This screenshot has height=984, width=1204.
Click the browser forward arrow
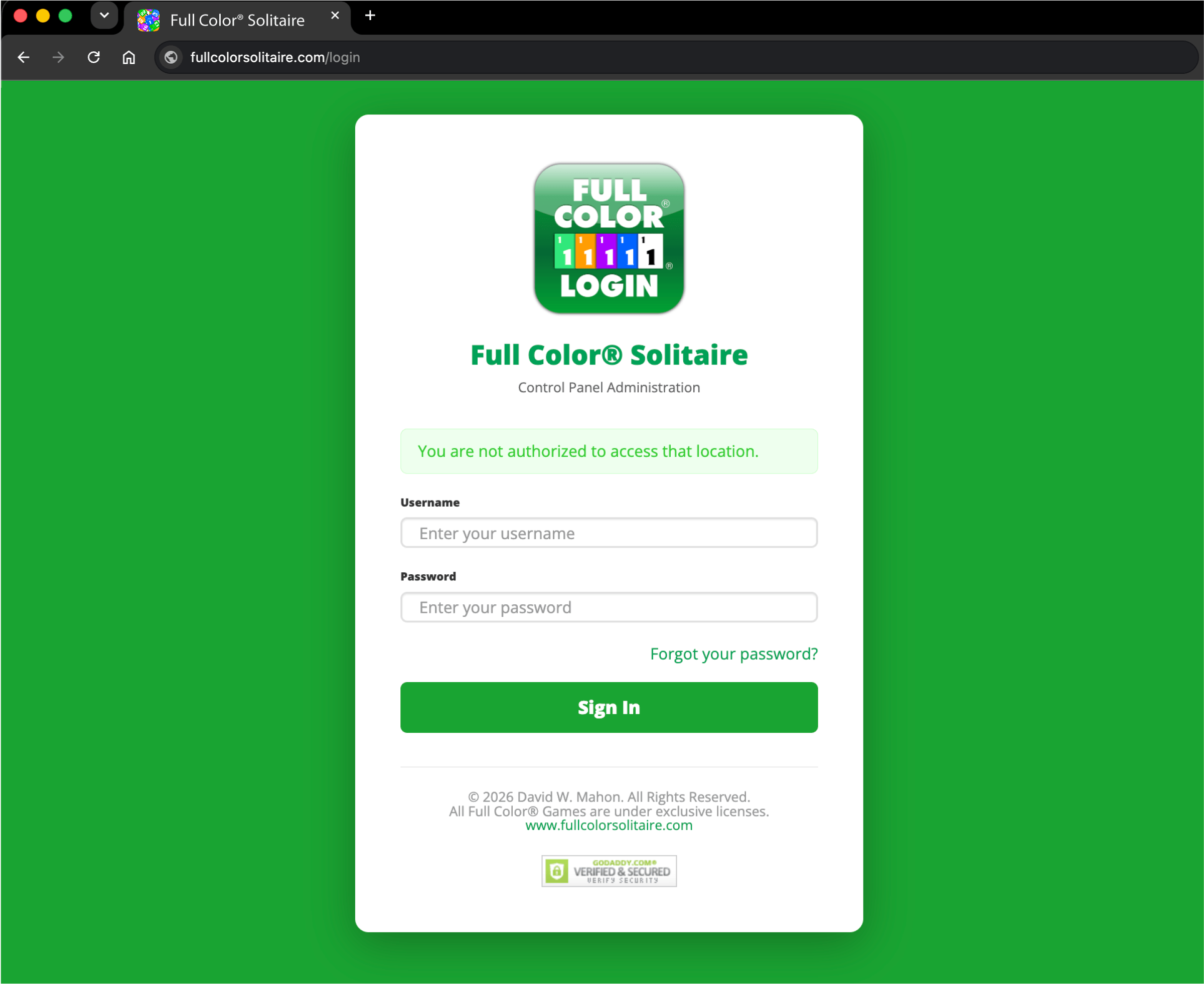tap(58, 57)
